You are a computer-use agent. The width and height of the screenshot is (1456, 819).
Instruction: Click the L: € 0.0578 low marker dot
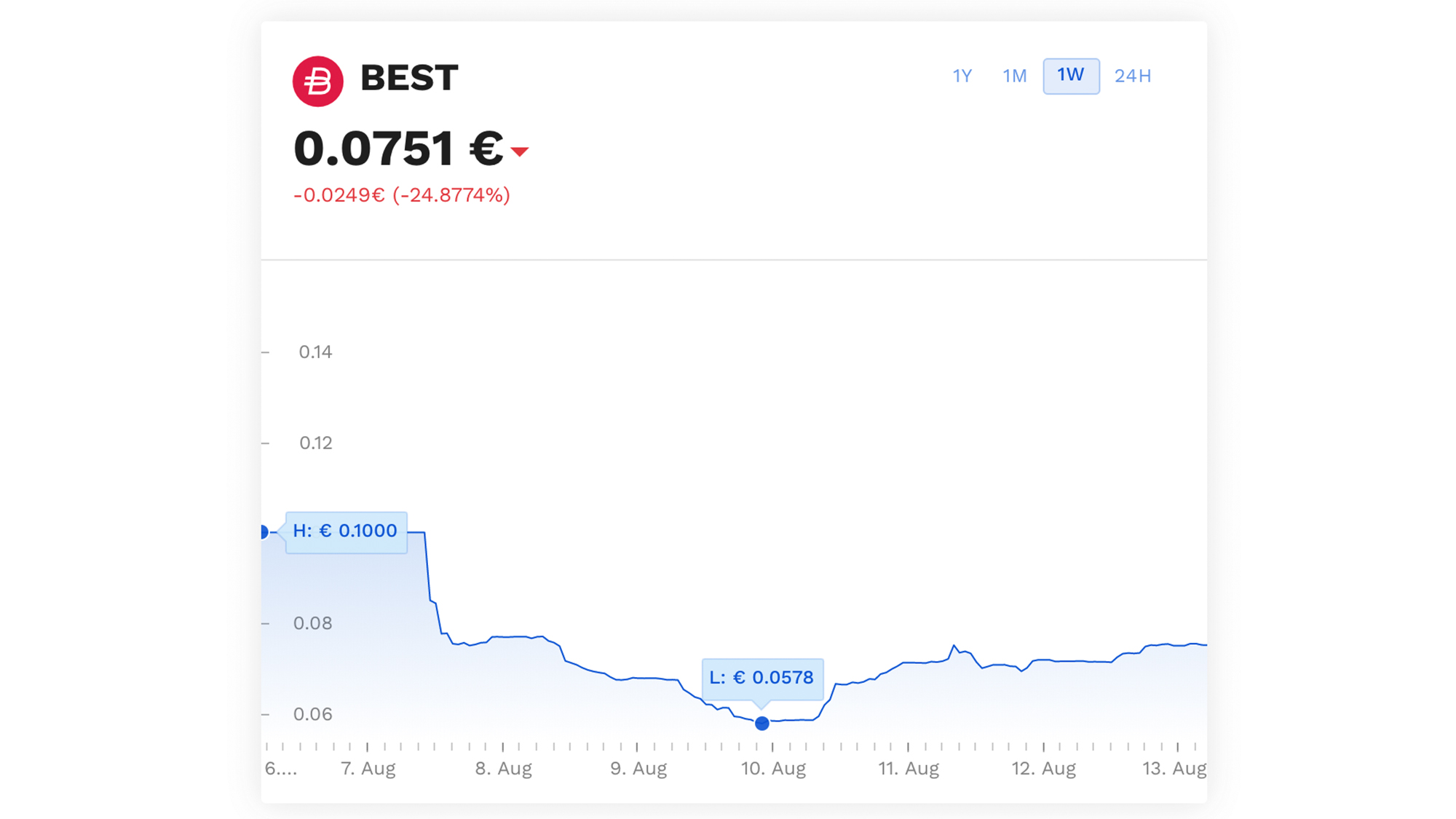(x=761, y=723)
